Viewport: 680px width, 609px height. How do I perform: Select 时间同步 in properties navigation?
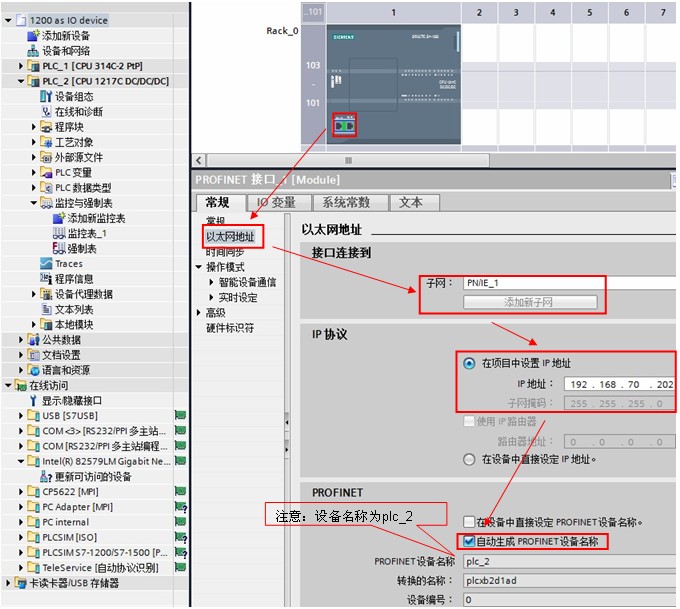225,252
